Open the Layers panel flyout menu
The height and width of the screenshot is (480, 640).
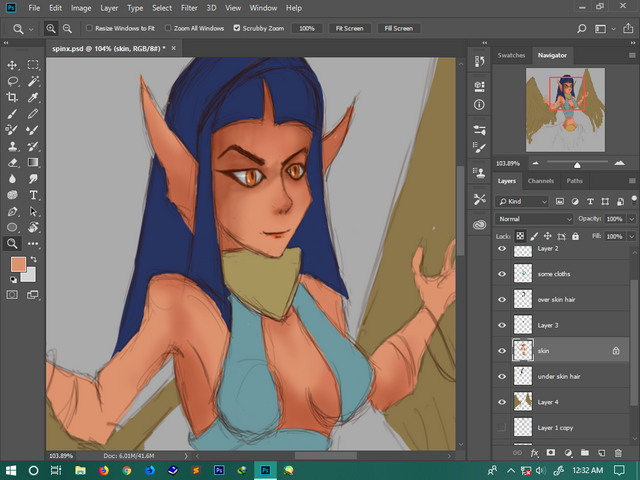(632, 181)
